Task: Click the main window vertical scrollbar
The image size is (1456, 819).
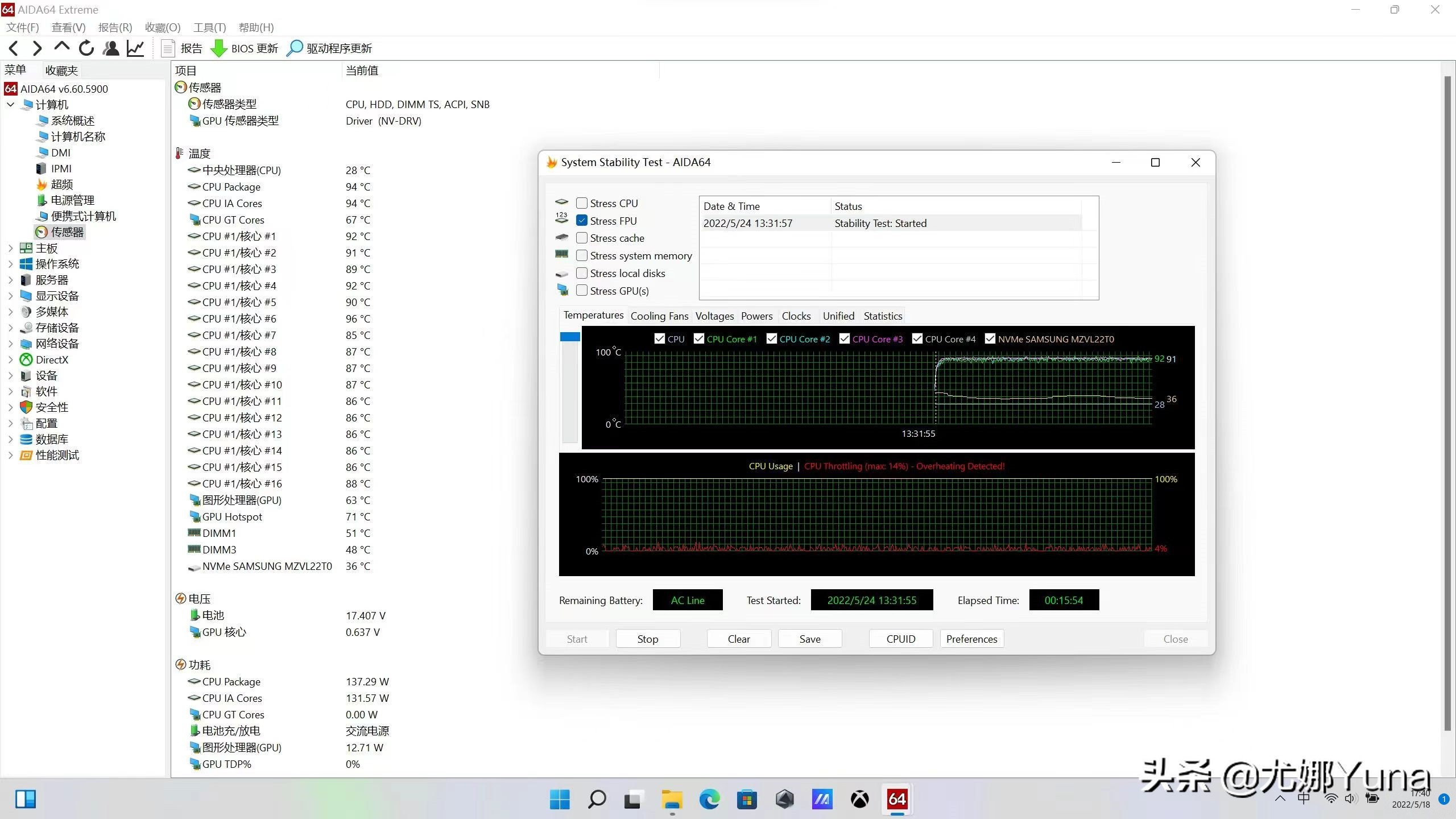Action: click(x=1448, y=398)
